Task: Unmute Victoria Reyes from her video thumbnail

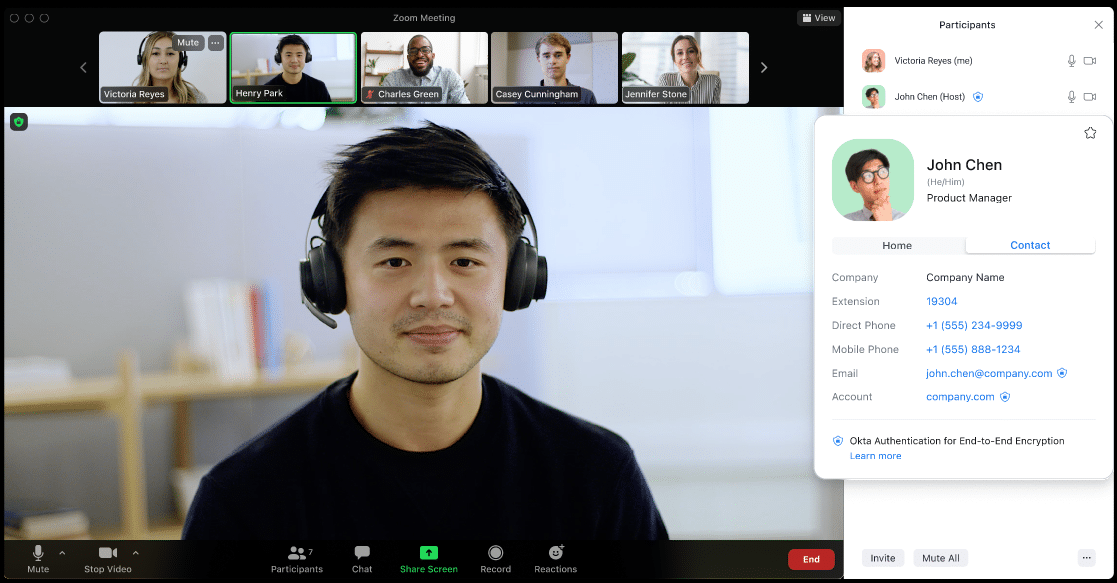Action: (x=187, y=42)
